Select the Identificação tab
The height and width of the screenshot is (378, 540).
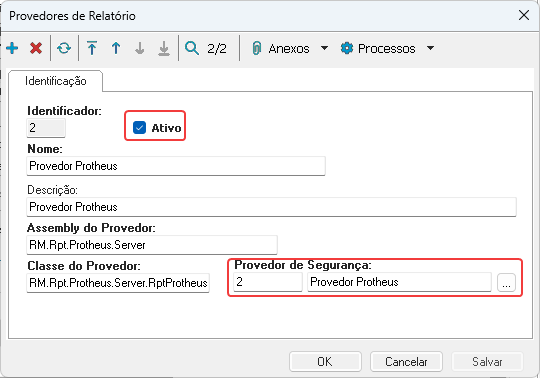click(x=55, y=81)
